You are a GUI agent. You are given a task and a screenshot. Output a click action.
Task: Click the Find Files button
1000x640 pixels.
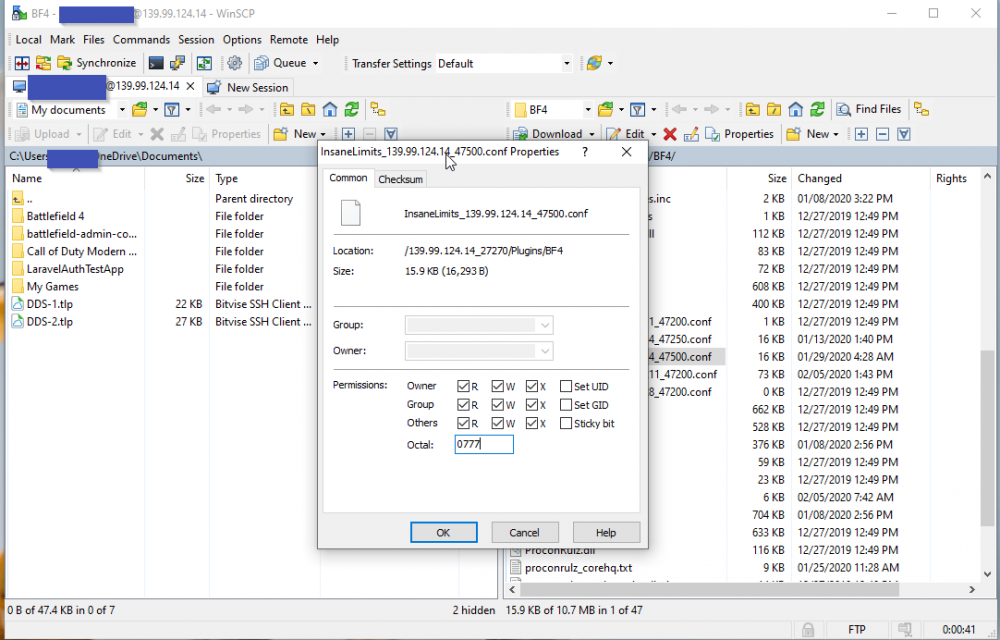(x=868, y=110)
